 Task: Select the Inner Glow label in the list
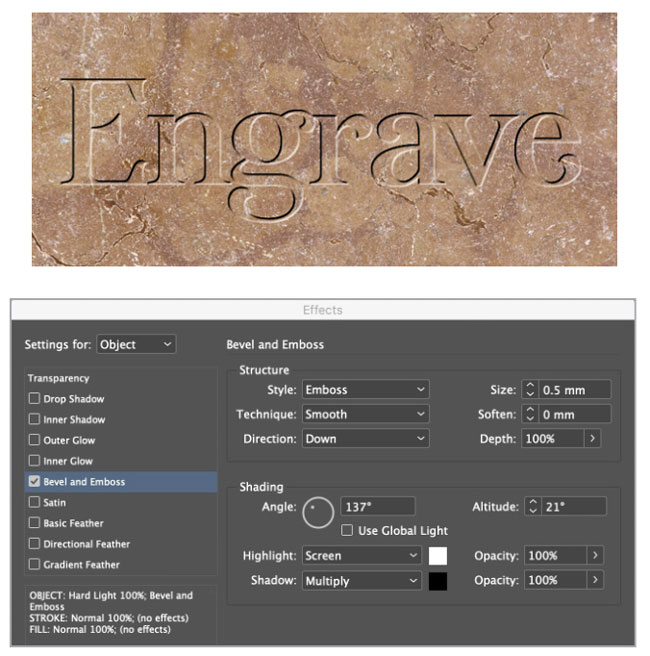click(68, 461)
